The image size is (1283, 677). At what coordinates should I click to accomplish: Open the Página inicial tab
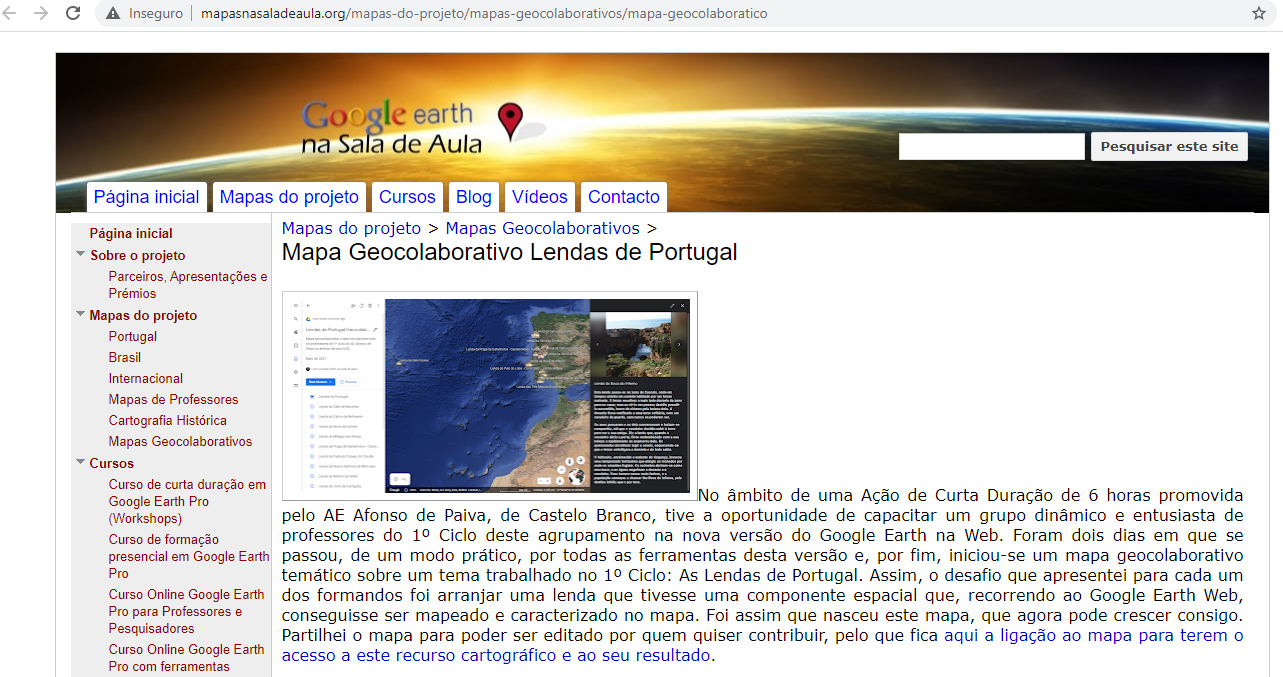[147, 197]
